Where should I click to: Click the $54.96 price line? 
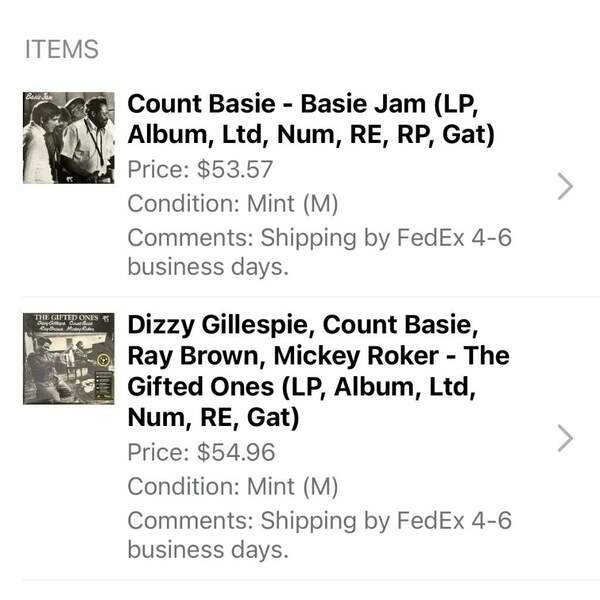point(201,452)
